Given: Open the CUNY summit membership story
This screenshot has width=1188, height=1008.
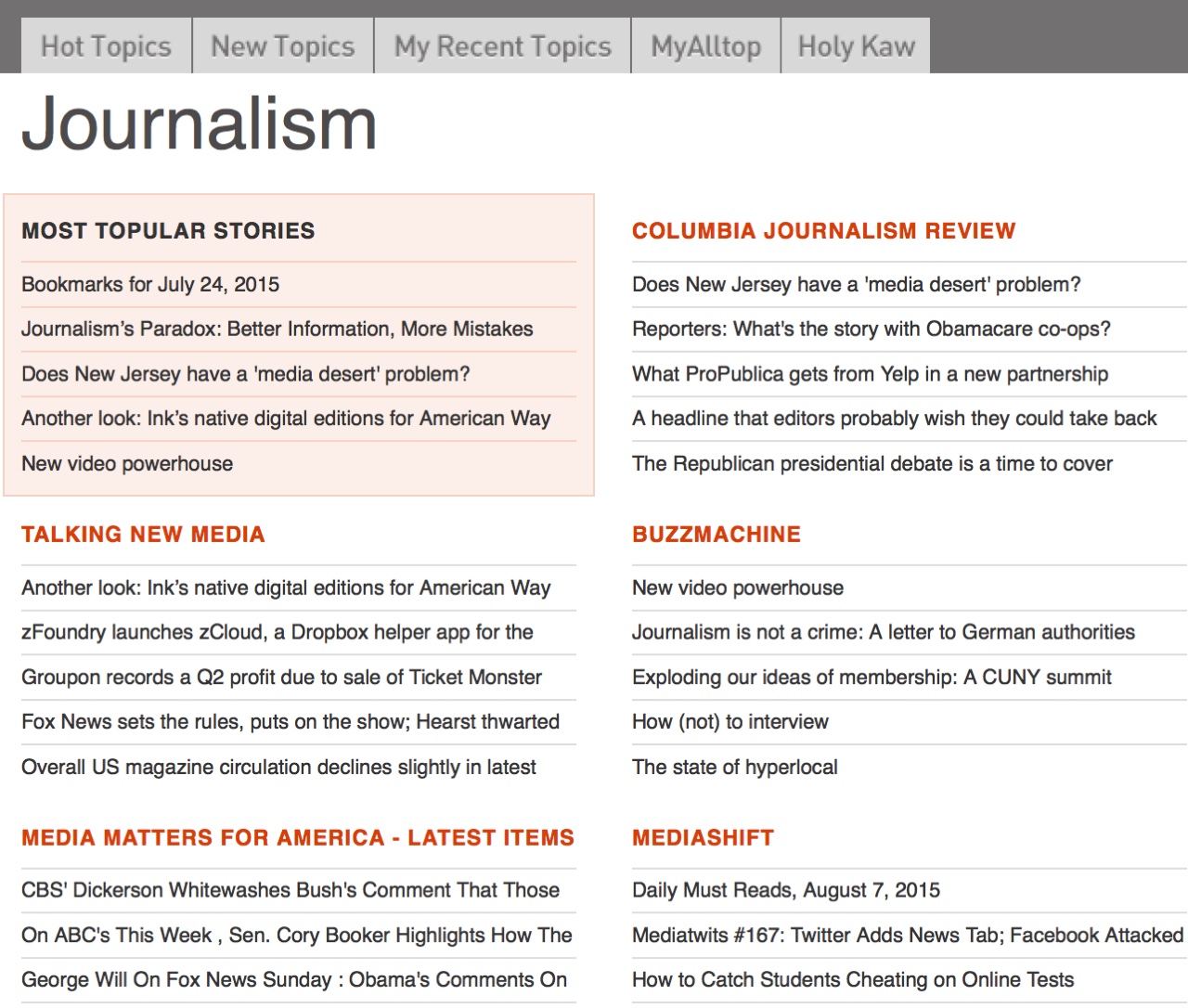Looking at the screenshot, I should click(872, 678).
